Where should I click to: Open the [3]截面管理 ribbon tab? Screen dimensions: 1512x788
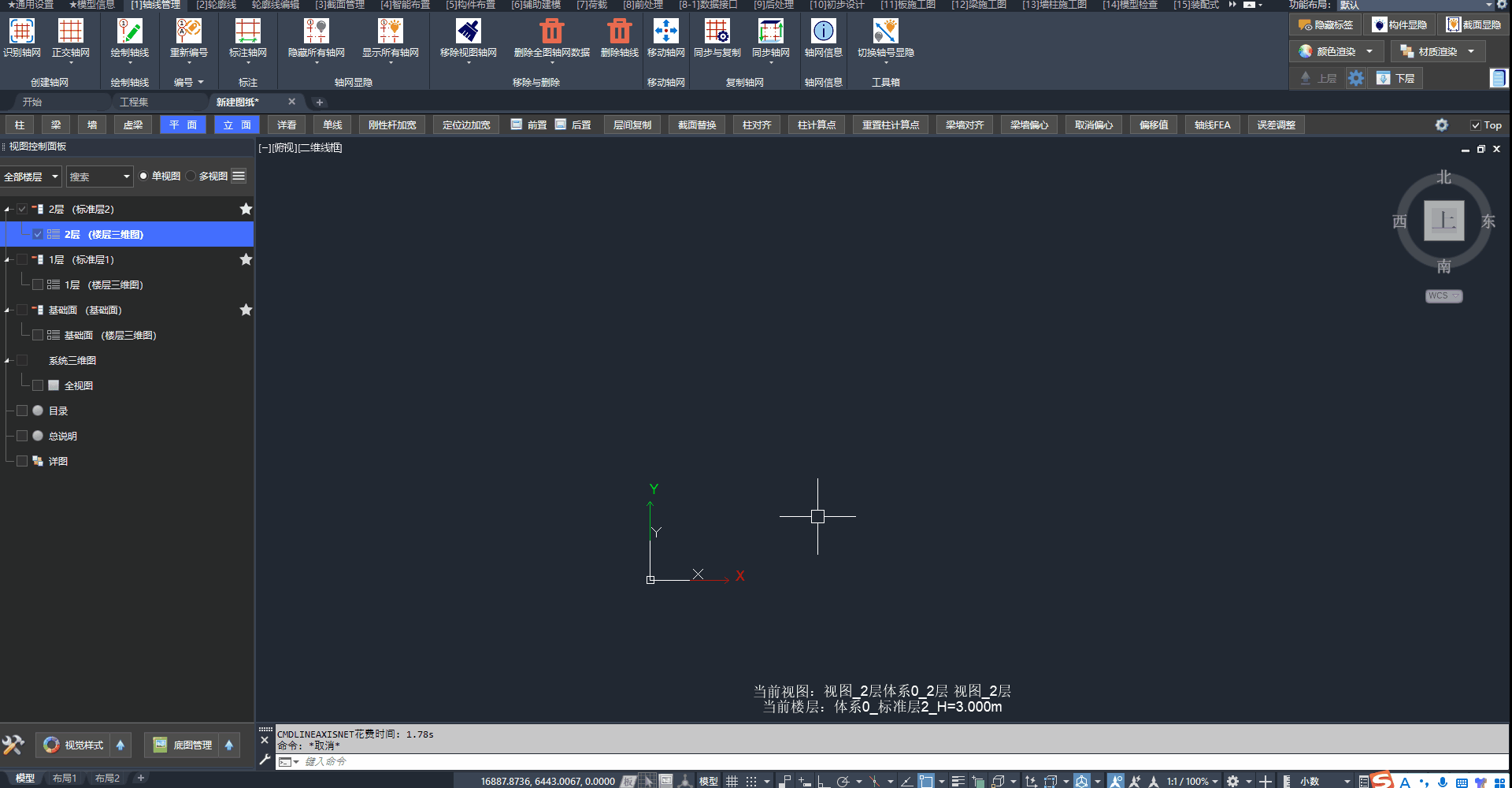(x=339, y=5)
